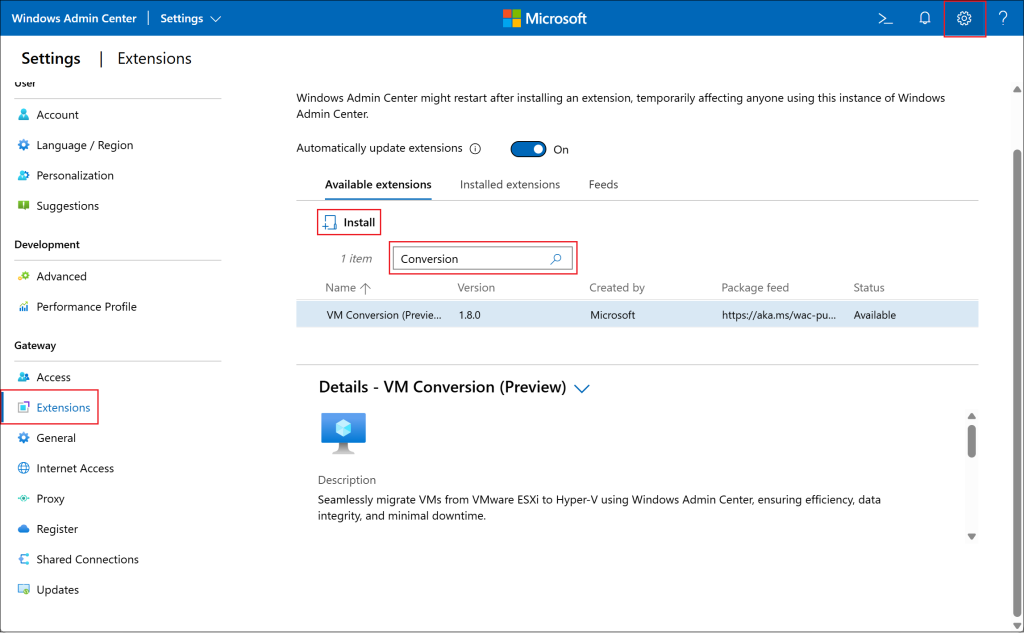Open Internet Access settings
Viewport: 1024px width, 633px height.
click(22, 468)
